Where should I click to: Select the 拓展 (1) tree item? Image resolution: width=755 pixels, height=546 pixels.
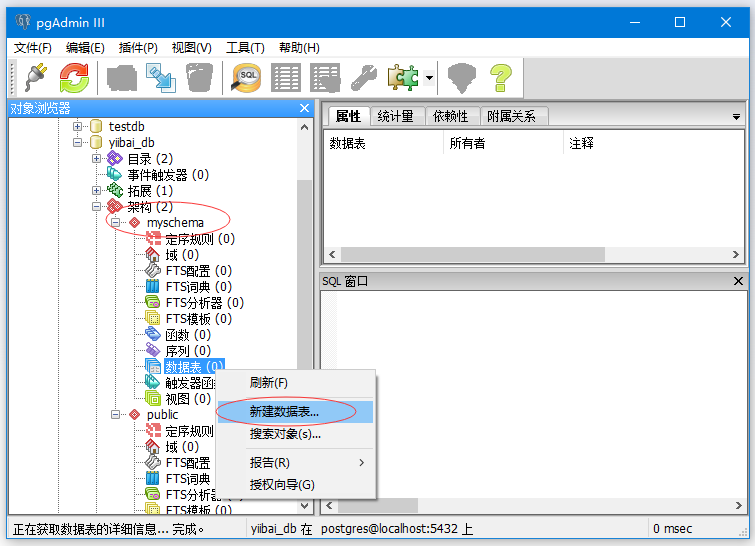click(x=149, y=190)
